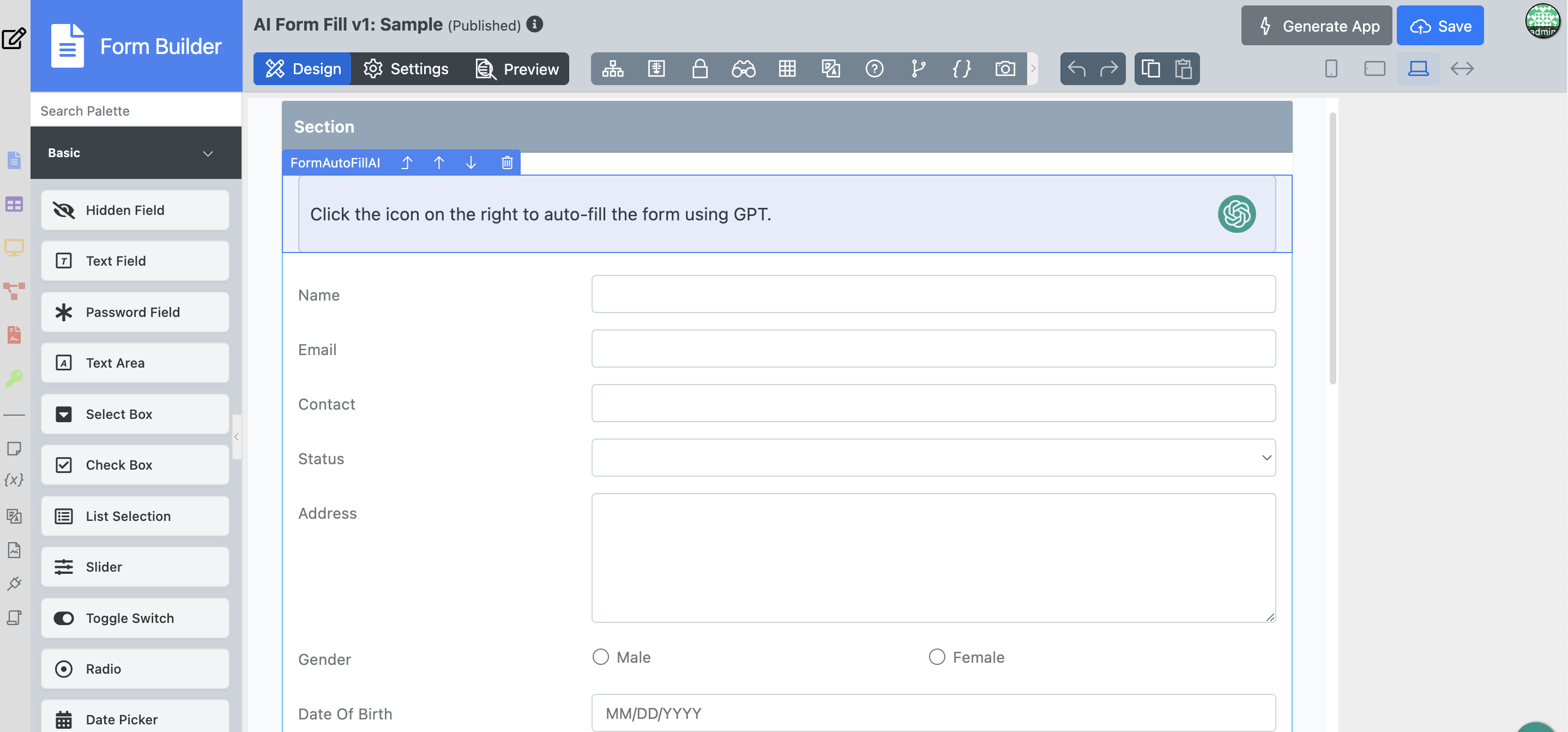Click the Slider palette element

(x=135, y=566)
